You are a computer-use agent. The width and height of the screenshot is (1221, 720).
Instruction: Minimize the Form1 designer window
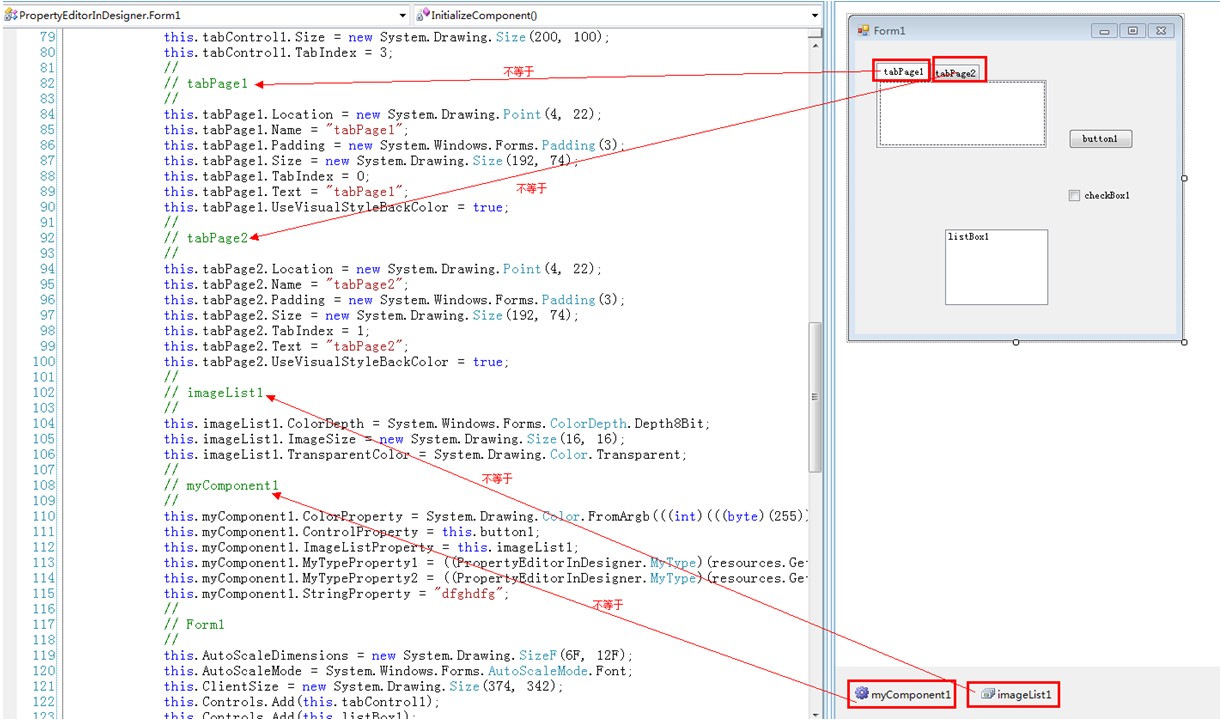(1105, 31)
